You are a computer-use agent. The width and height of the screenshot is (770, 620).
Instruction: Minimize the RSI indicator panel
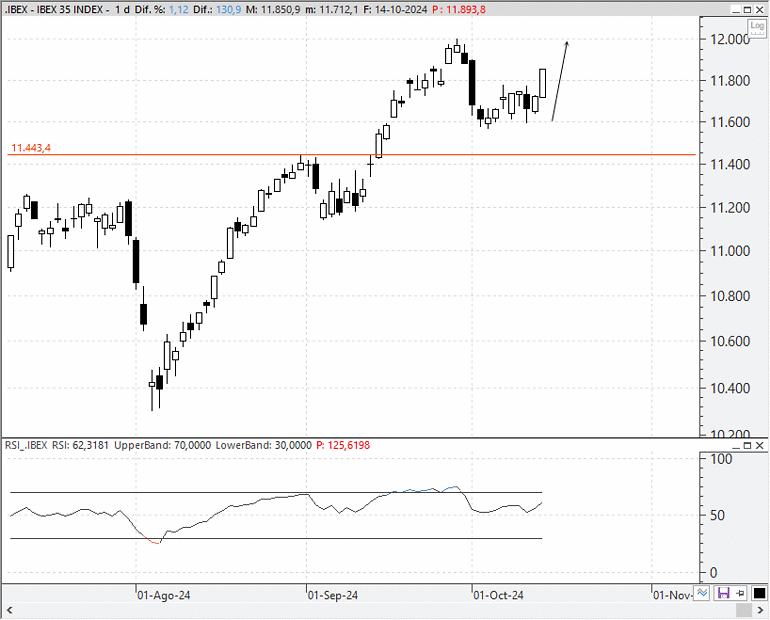736,445
